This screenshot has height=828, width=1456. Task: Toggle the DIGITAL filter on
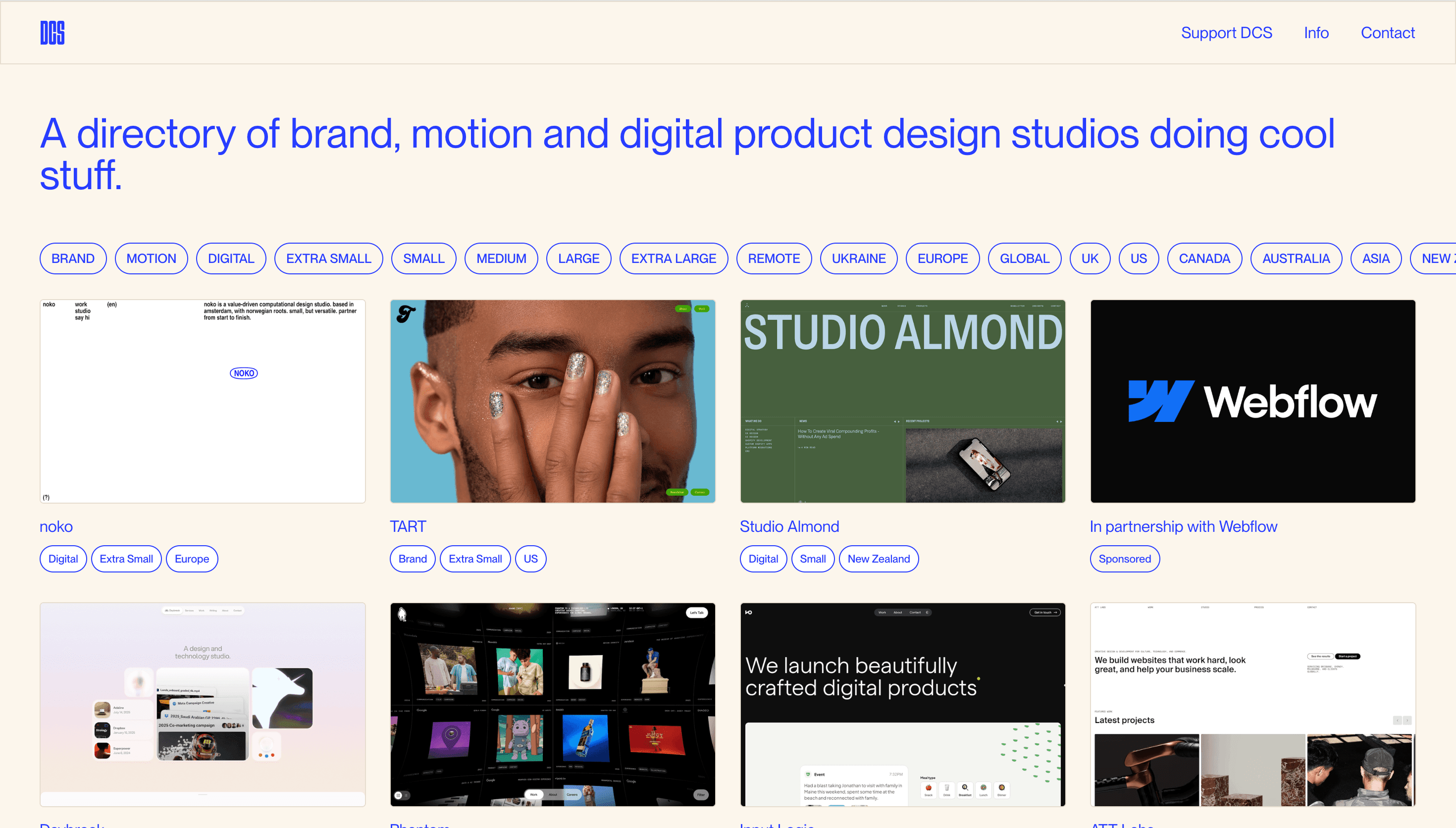click(x=231, y=258)
